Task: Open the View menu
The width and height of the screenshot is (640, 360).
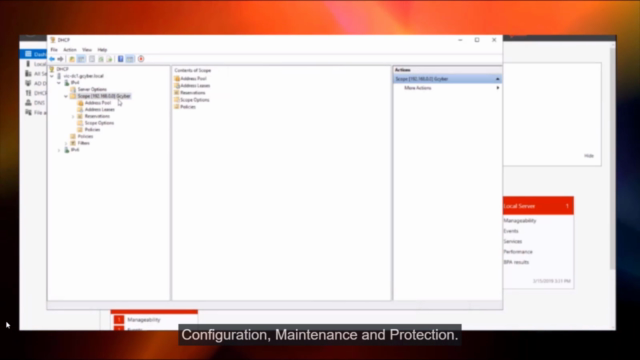Action: click(87, 50)
